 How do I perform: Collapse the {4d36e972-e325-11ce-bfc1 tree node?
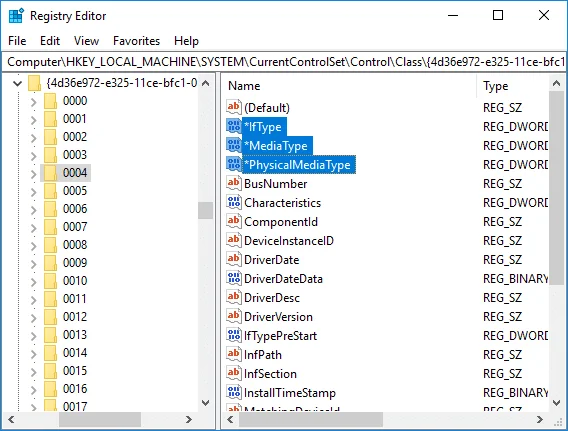[x=17, y=84]
